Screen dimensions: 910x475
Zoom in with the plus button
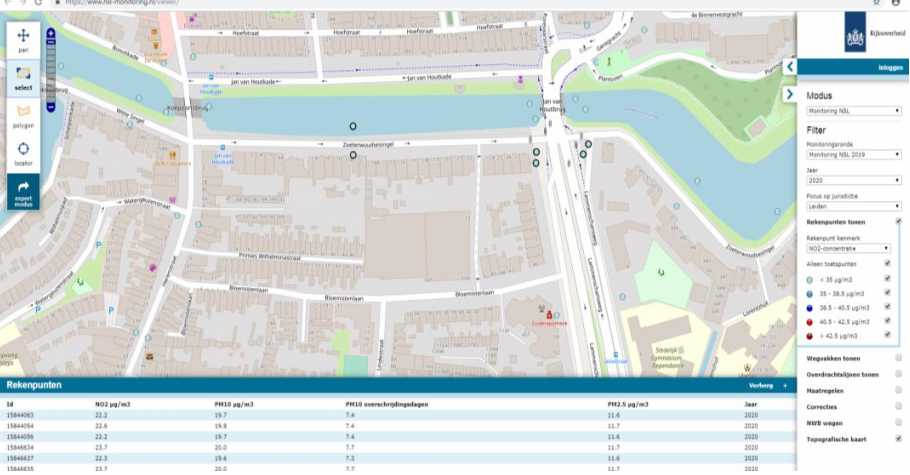coord(51,33)
